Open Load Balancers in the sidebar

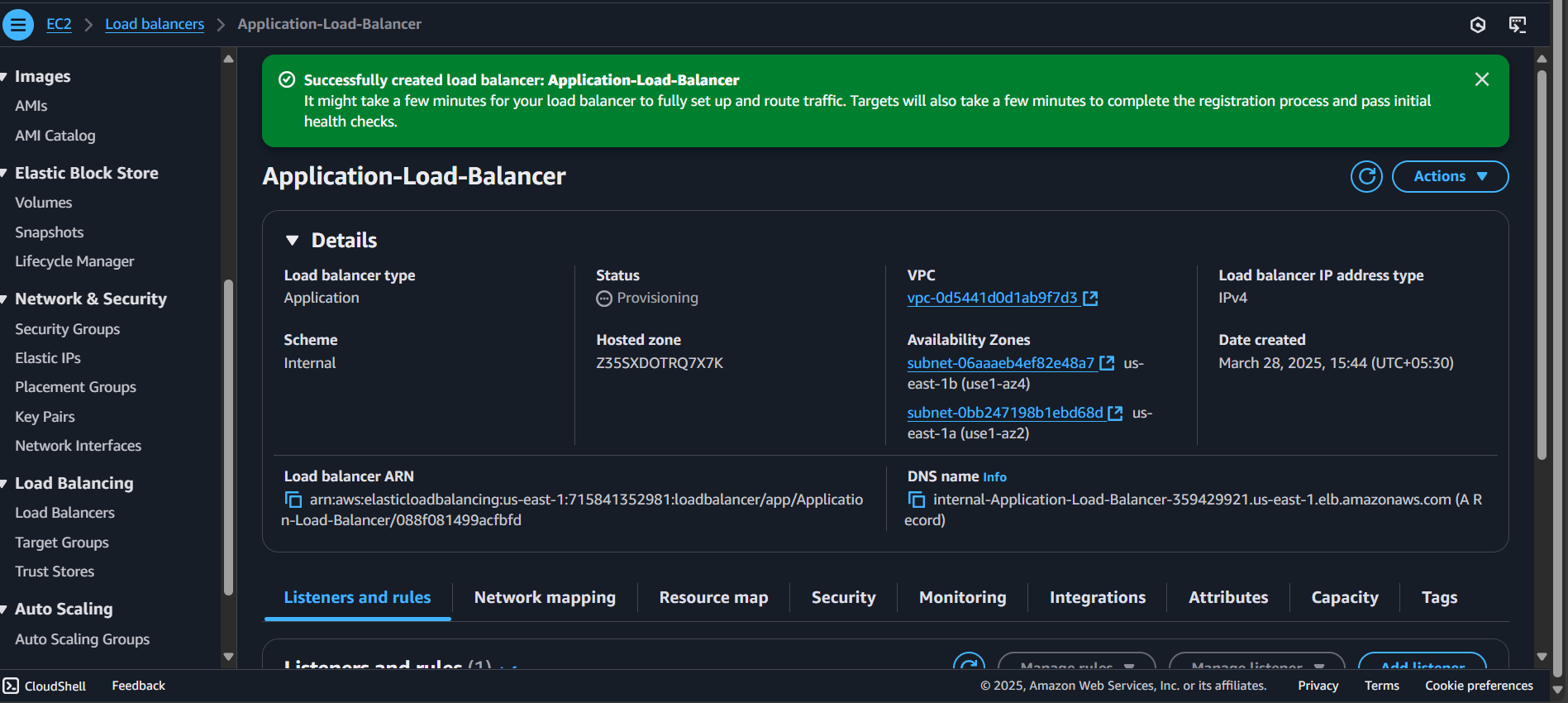65,513
